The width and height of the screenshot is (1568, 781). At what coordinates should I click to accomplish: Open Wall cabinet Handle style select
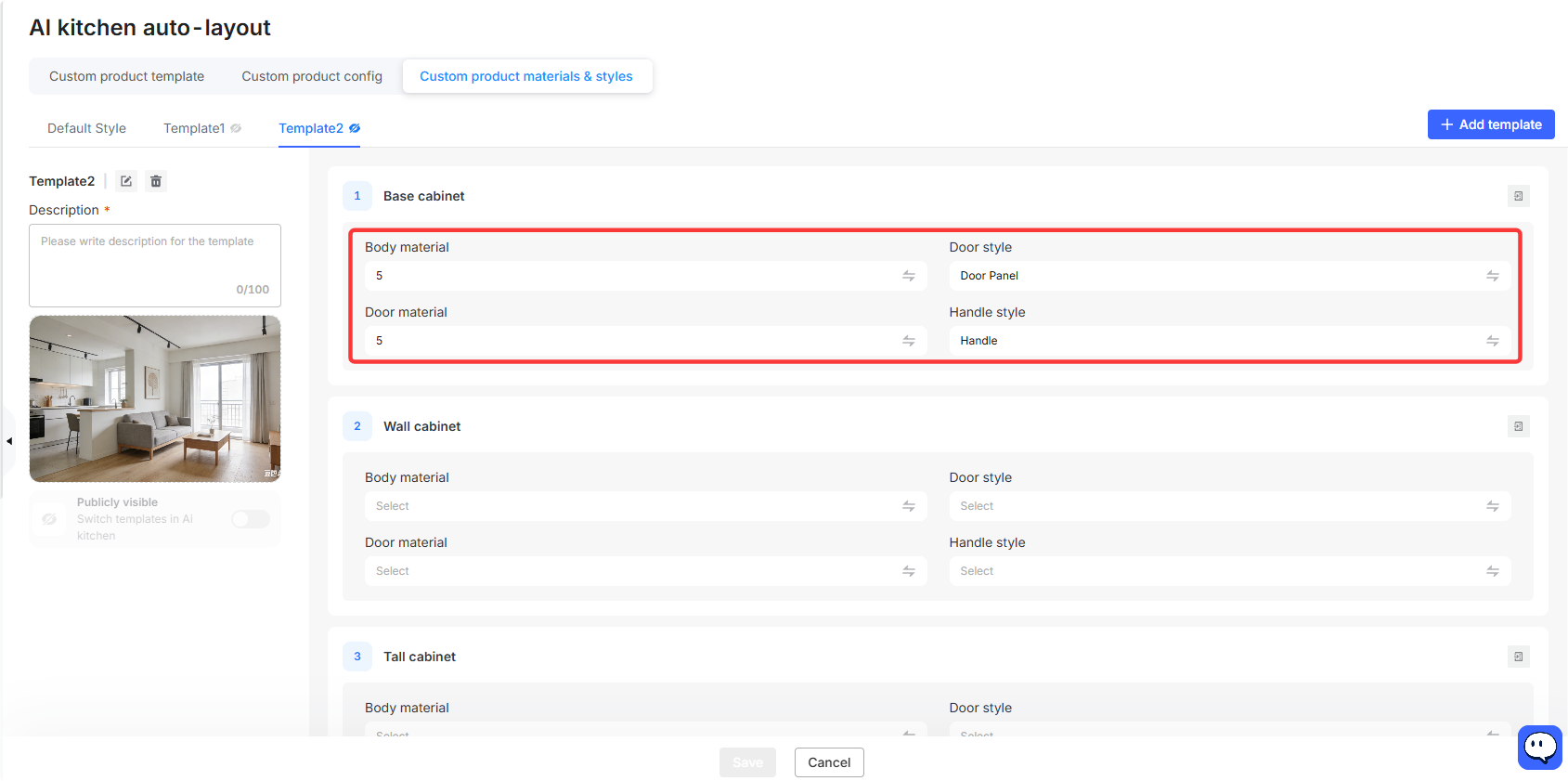coord(1230,571)
